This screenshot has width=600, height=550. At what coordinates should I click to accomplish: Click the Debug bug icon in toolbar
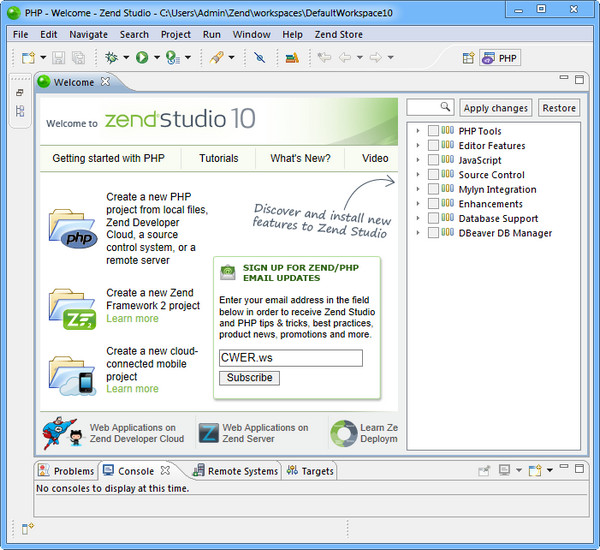(111, 58)
